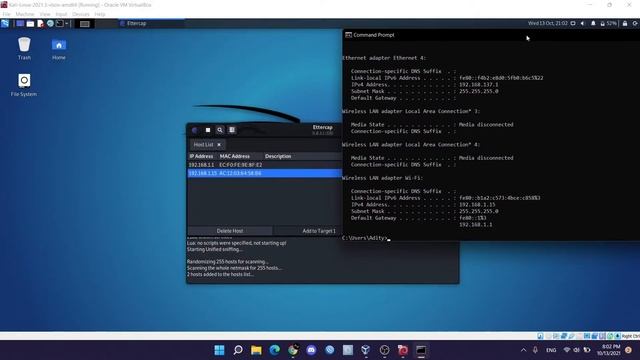Open the VirtualBox Help menu
The height and width of the screenshot is (360, 640).
pyautogui.click(x=100, y=14)
